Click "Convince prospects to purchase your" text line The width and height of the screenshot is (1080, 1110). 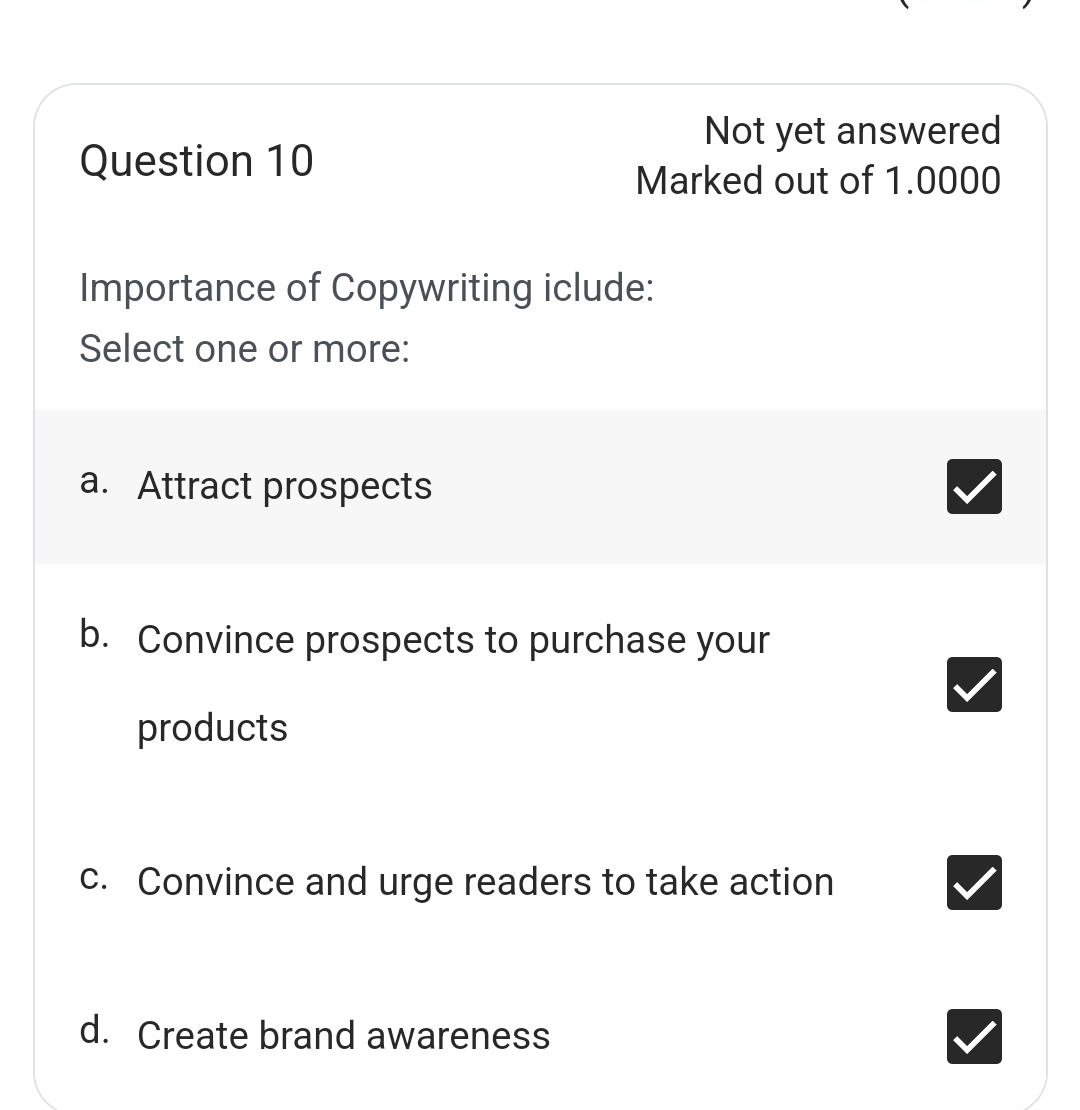point(453,640)
